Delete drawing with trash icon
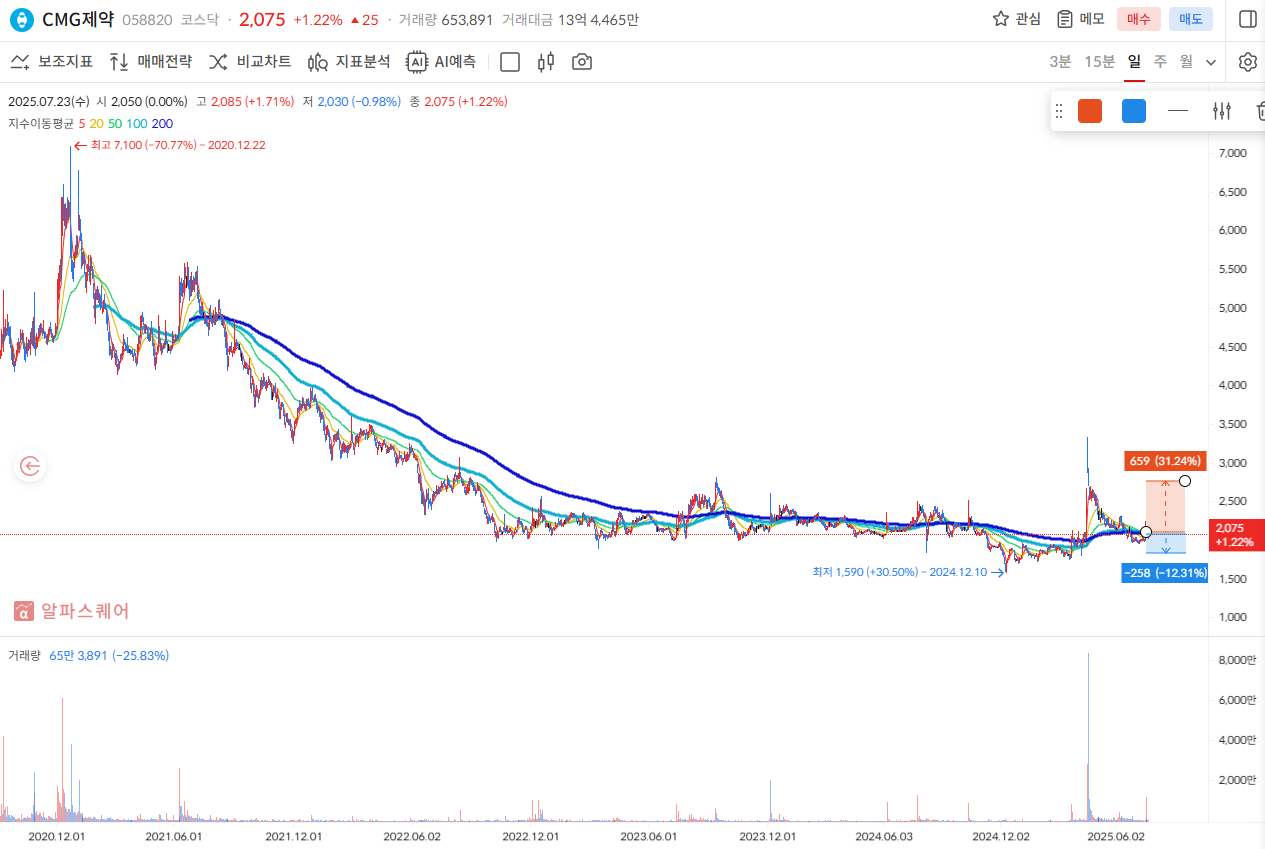1265x849 pixels. tap(1260, 111)
